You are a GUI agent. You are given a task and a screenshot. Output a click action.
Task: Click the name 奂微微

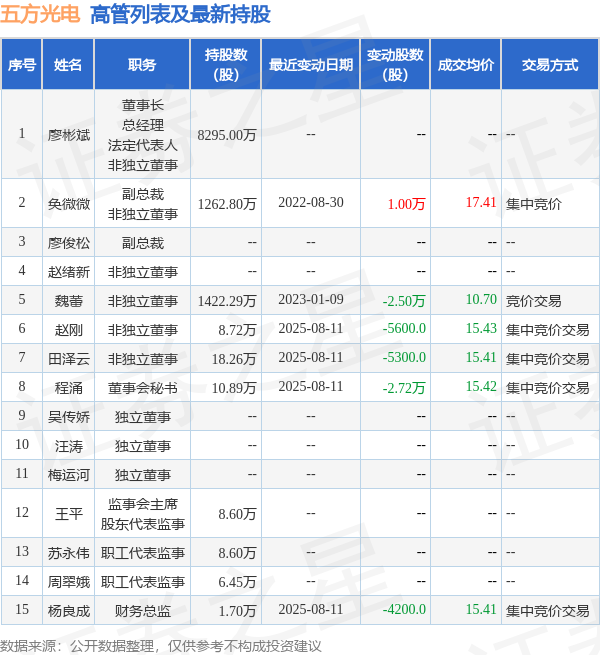[x=69, y=204]
